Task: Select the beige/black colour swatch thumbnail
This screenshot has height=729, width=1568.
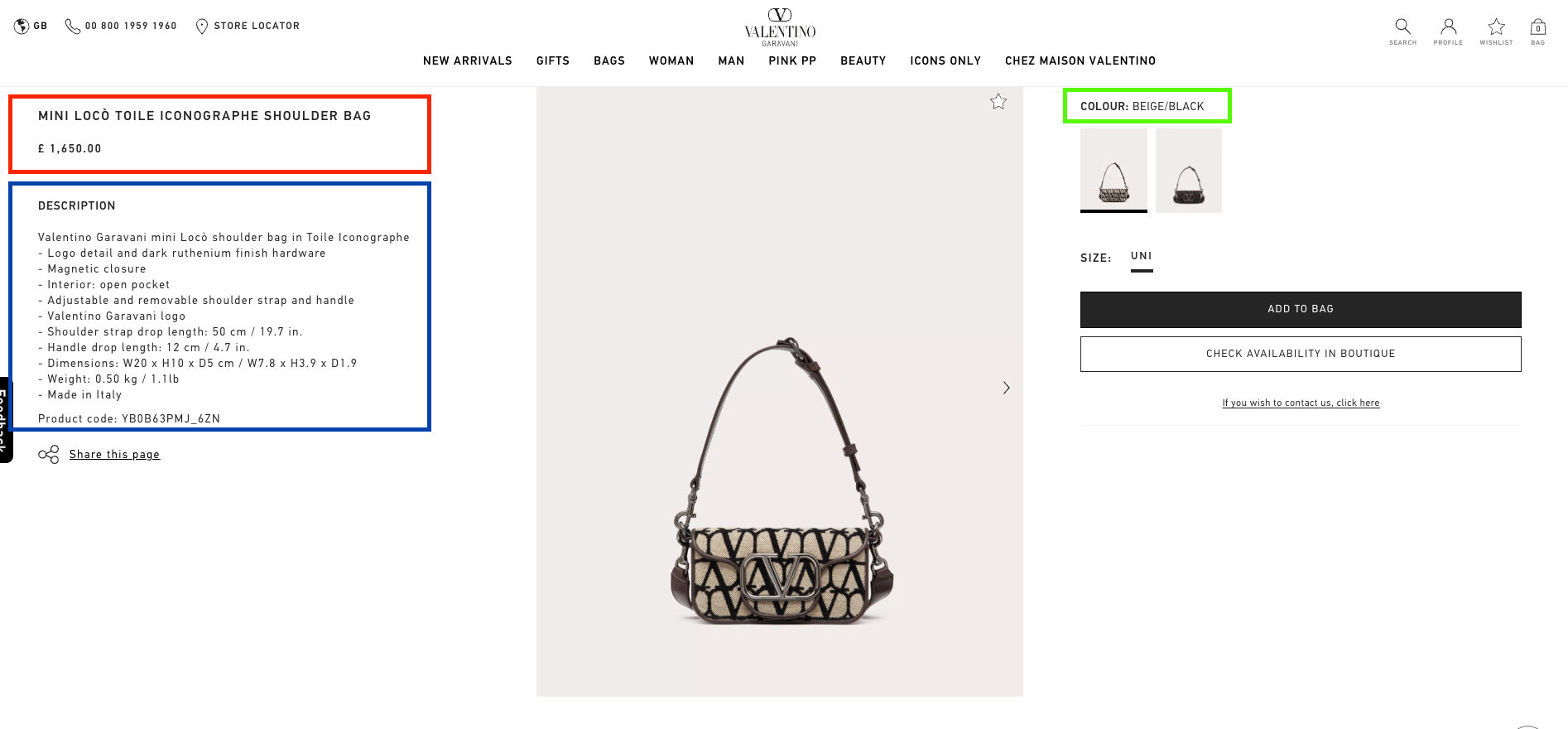Action: (1113, 170)
